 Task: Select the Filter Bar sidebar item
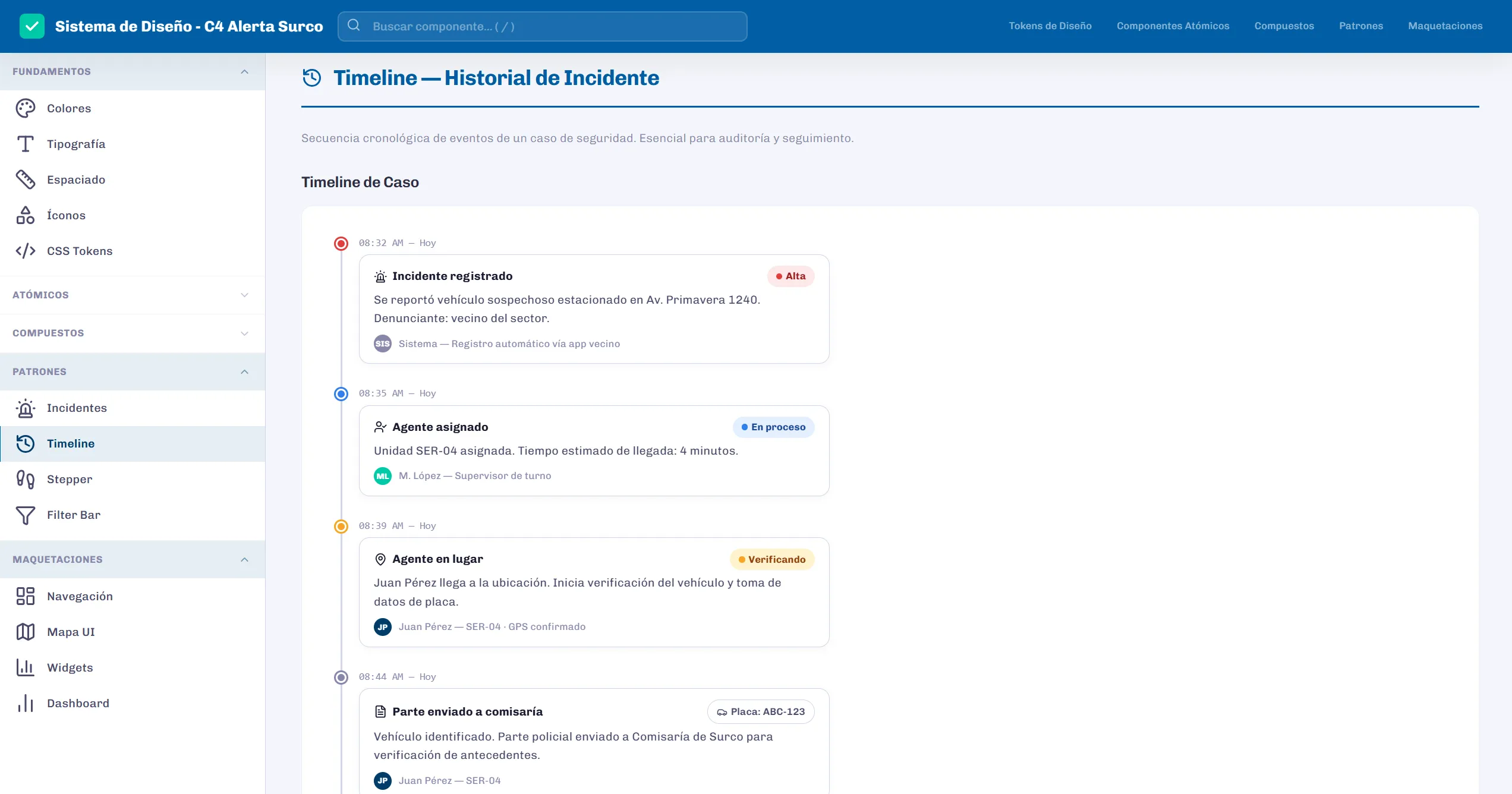[133, 515]
